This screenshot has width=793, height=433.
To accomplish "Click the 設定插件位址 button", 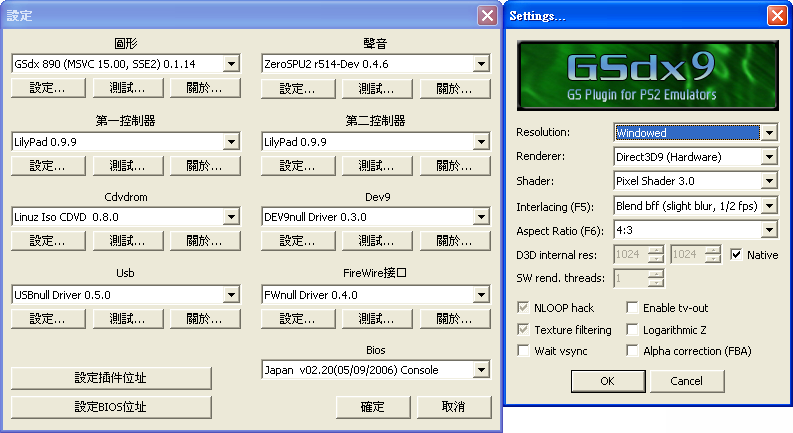I will point(111,378).
